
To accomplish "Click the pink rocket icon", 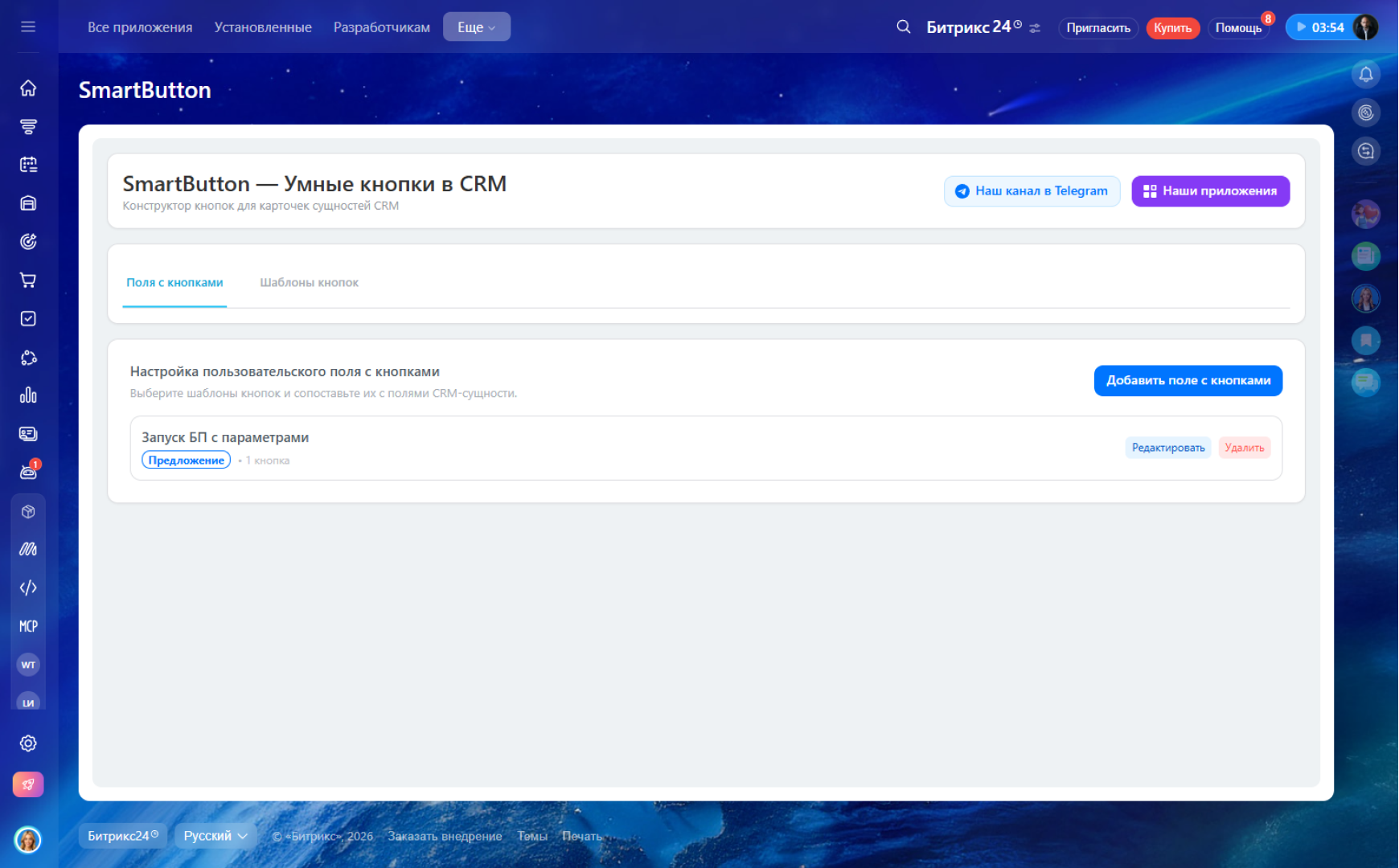I will 28,784.
